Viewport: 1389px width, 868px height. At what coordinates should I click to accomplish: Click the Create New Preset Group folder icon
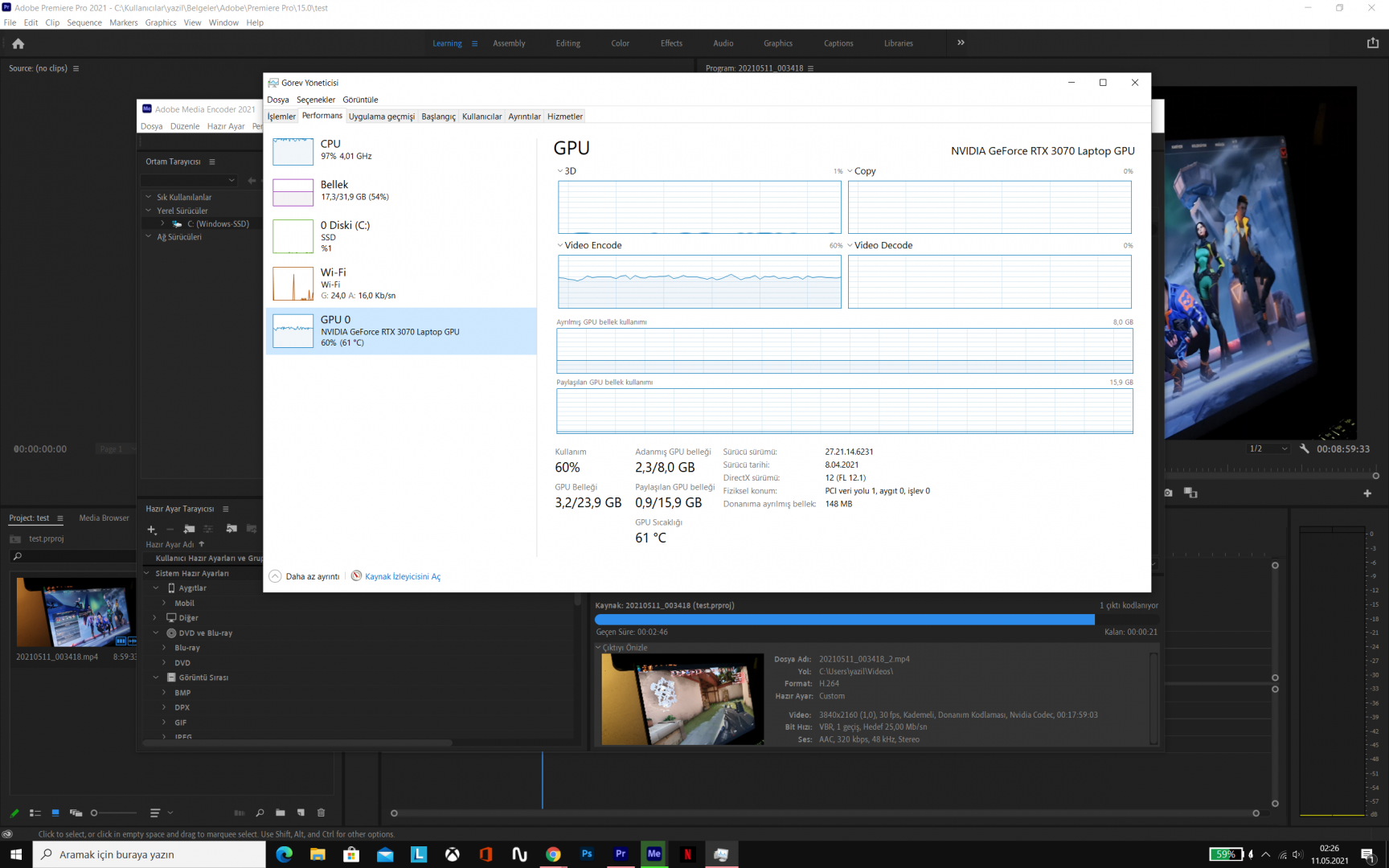click(x=189, y=529)
